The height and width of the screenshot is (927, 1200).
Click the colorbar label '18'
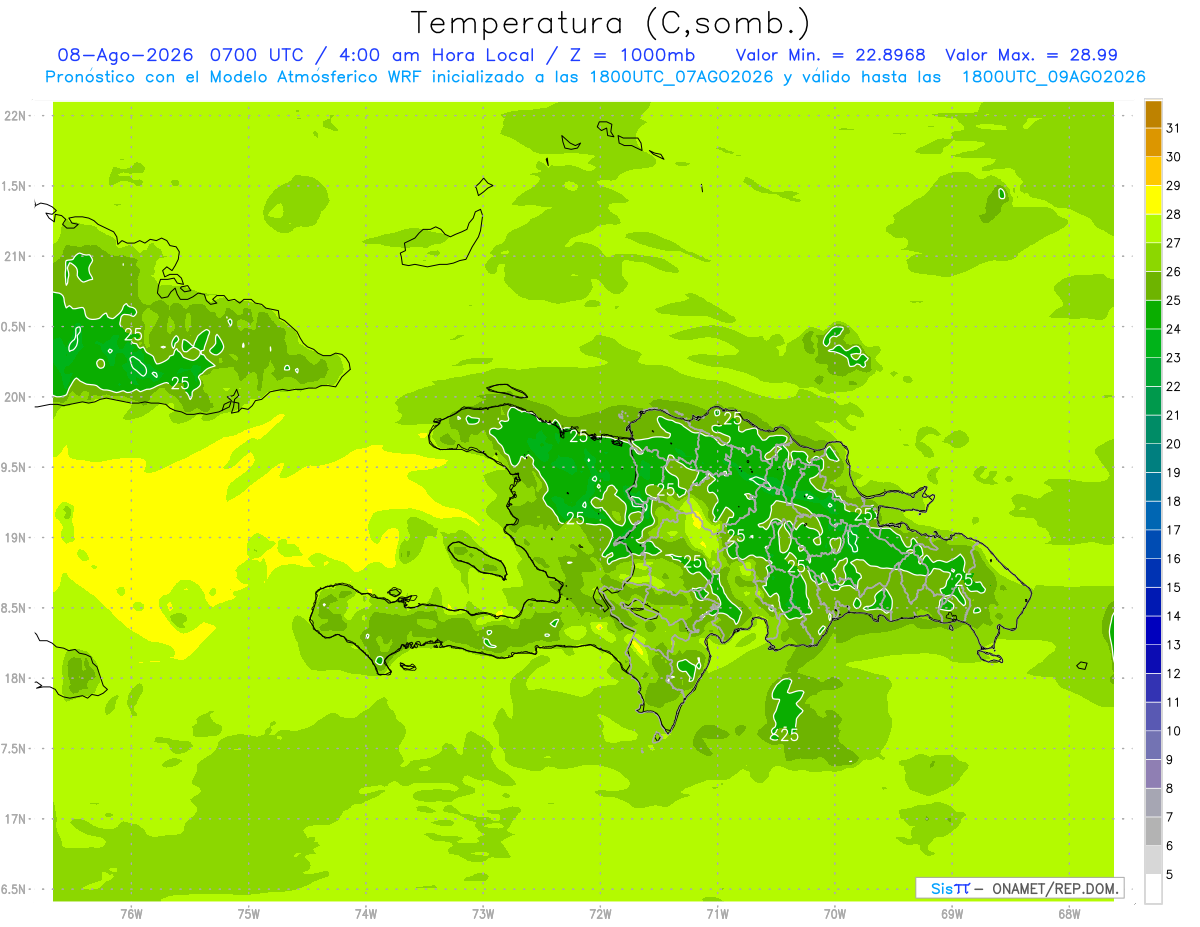point(1173,501)
